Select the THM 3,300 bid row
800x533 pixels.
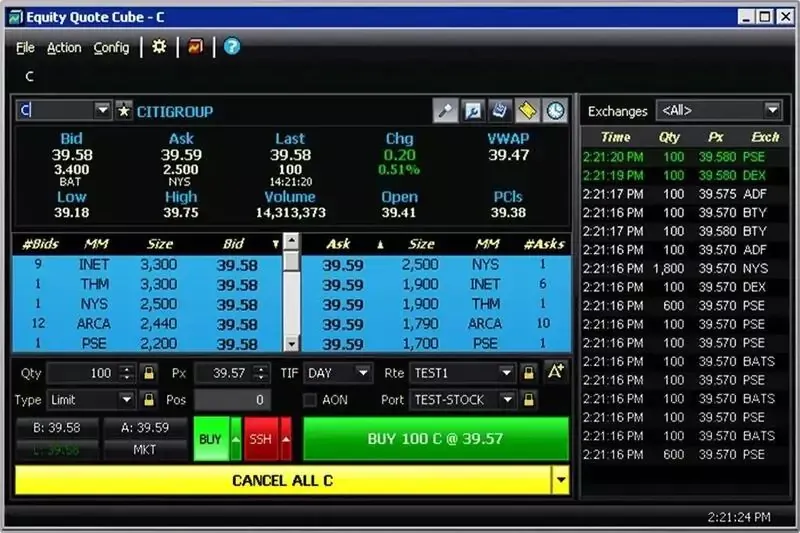(x=147, y=284)
